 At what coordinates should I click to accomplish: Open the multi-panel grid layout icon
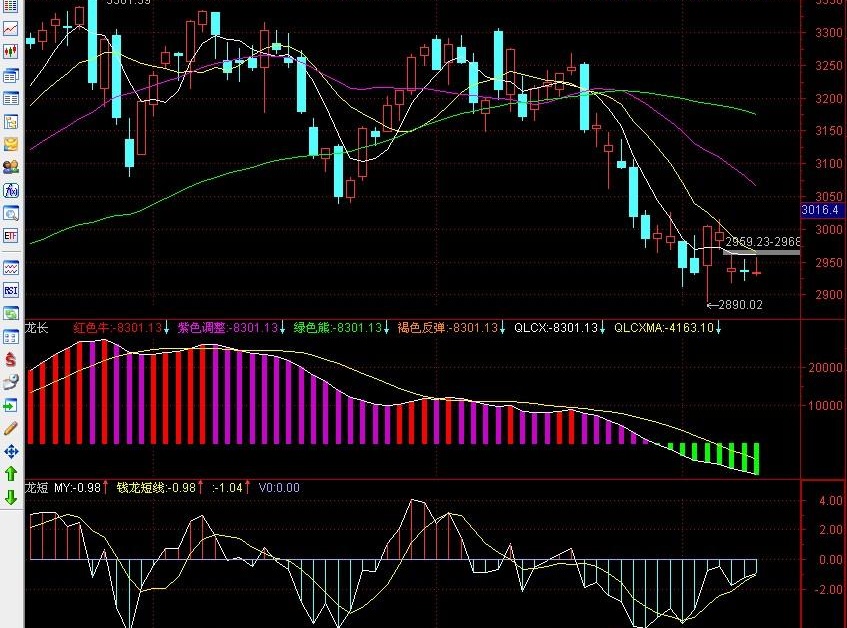11,336
